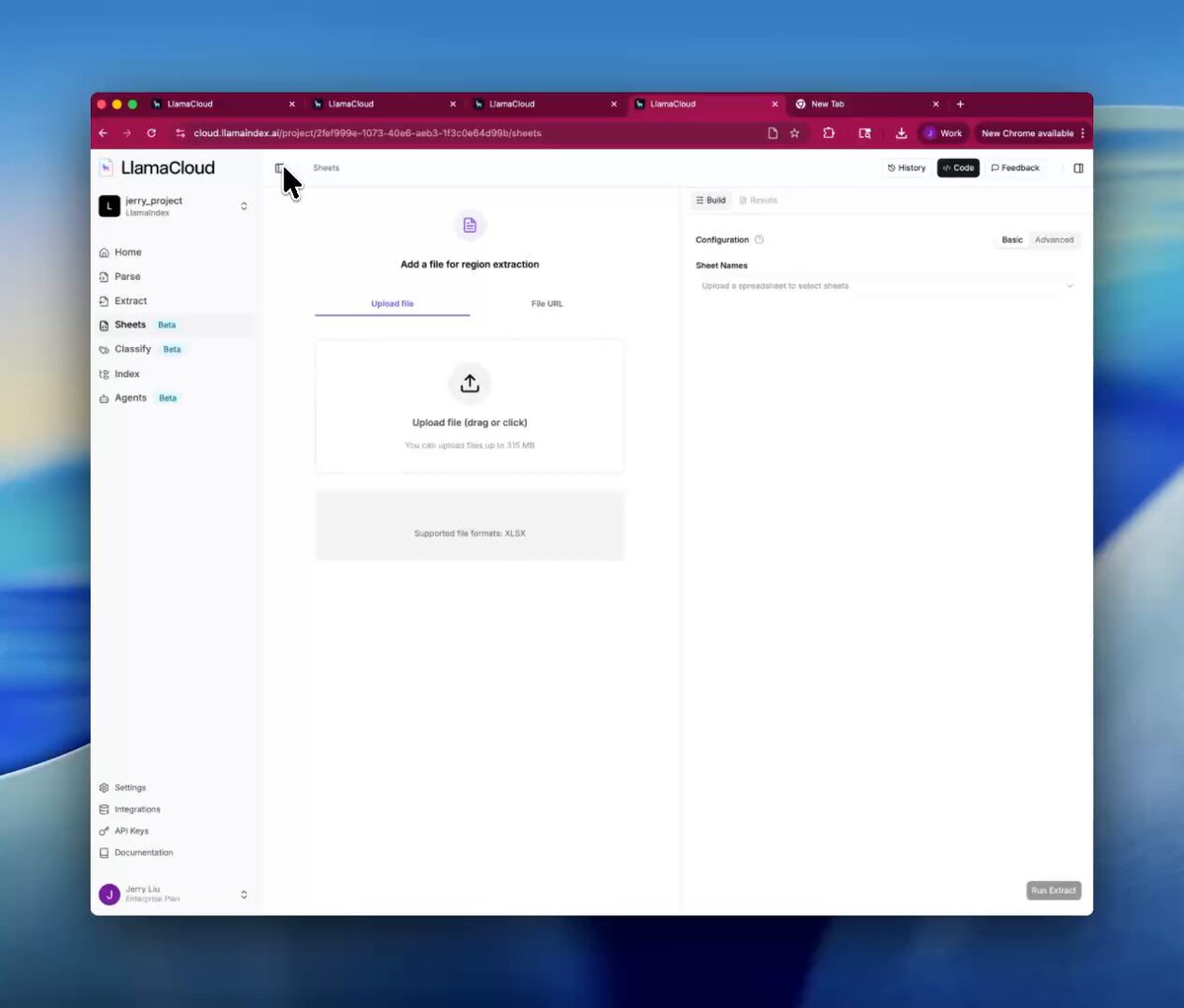Expand the Jerry Liu account menu
Viewport: 1184px width, 1008px height.
pos(175,895)
